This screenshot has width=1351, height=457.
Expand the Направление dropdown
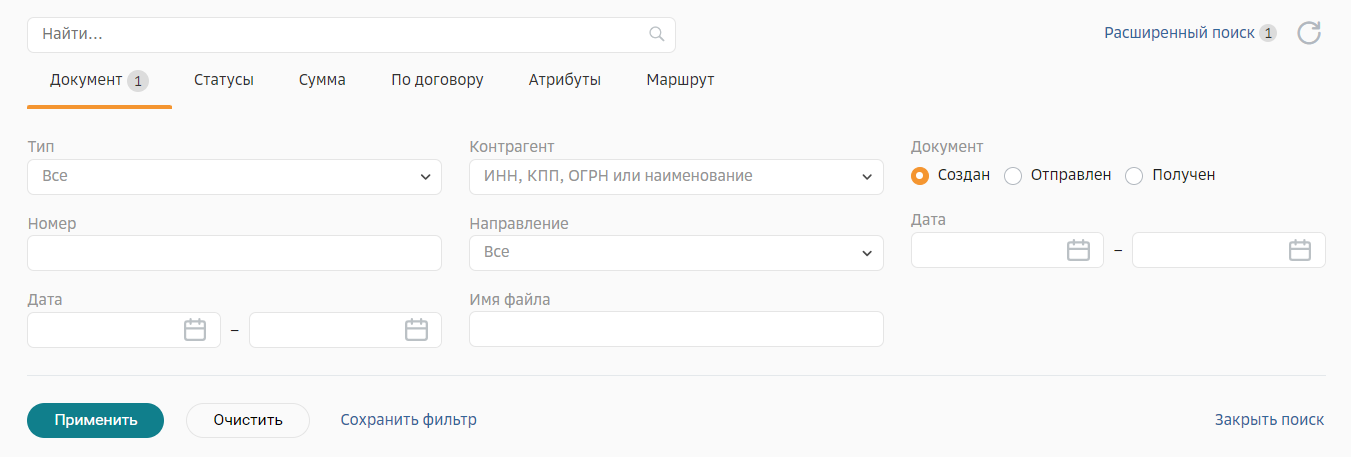(676, 252)
